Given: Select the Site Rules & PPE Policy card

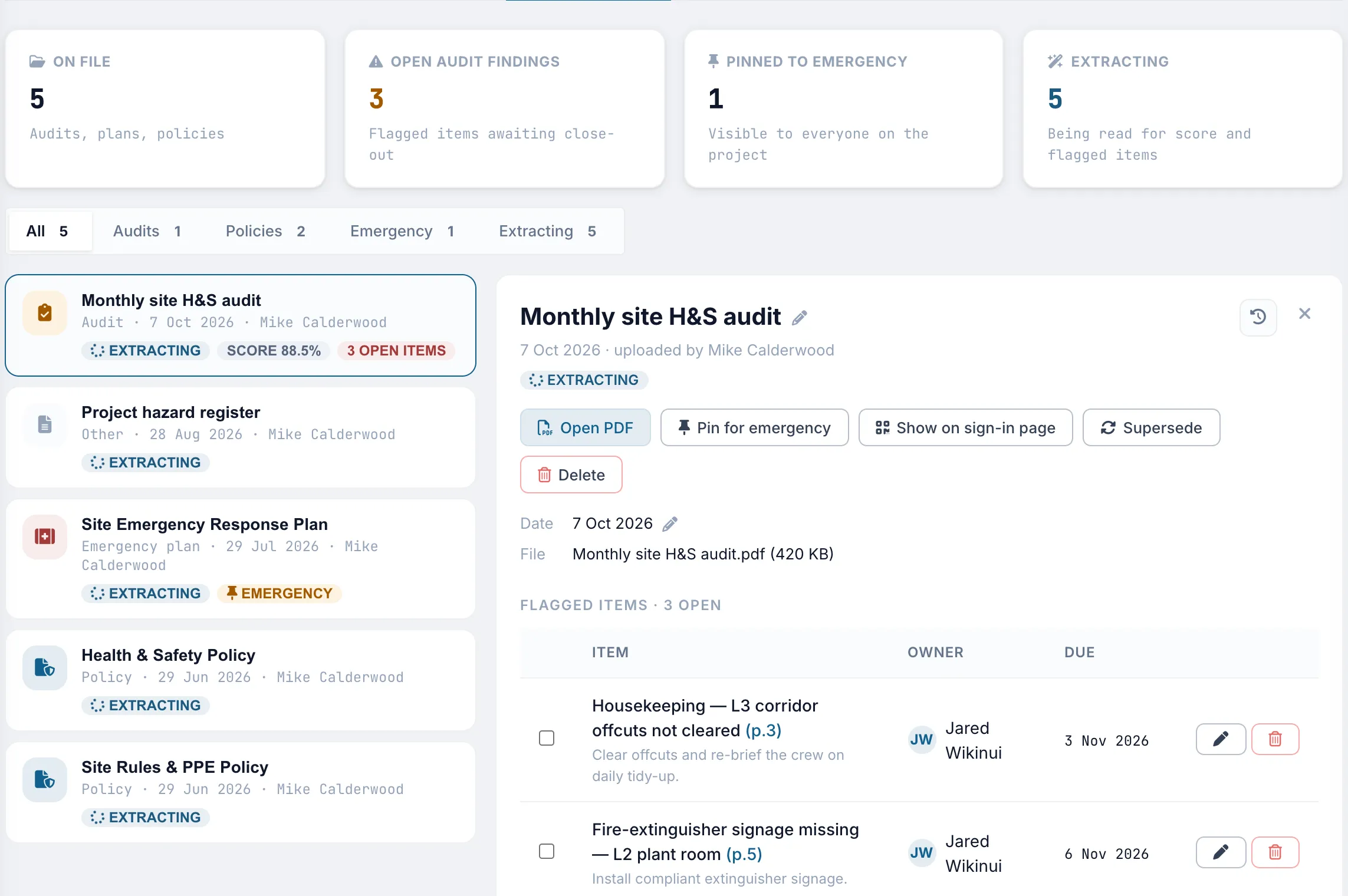Looking at the screenshot, I should click(241, 792).
